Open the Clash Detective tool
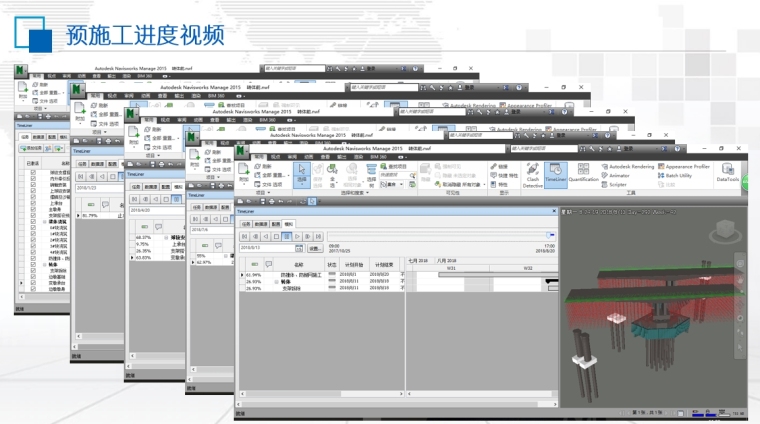 (532, 173)
